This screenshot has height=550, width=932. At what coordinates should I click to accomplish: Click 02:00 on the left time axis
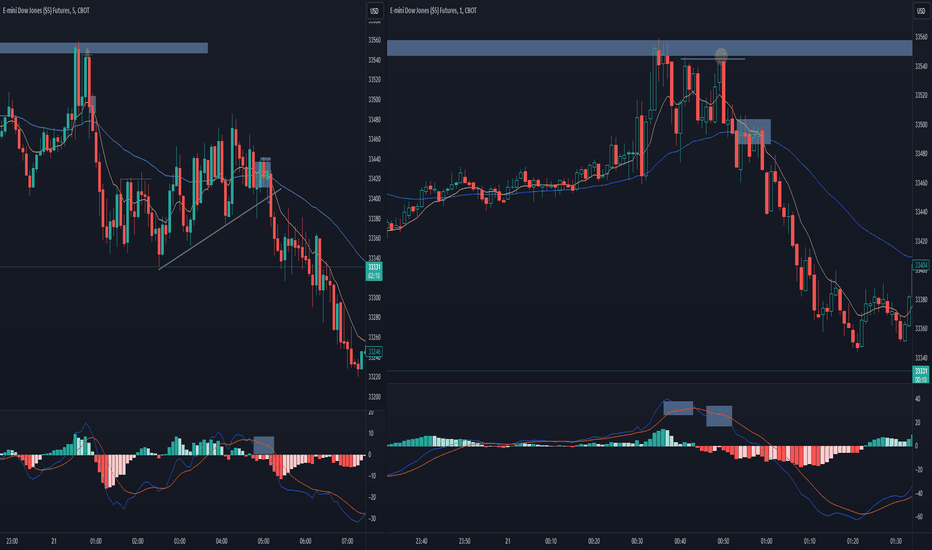[x=138, y=541]
